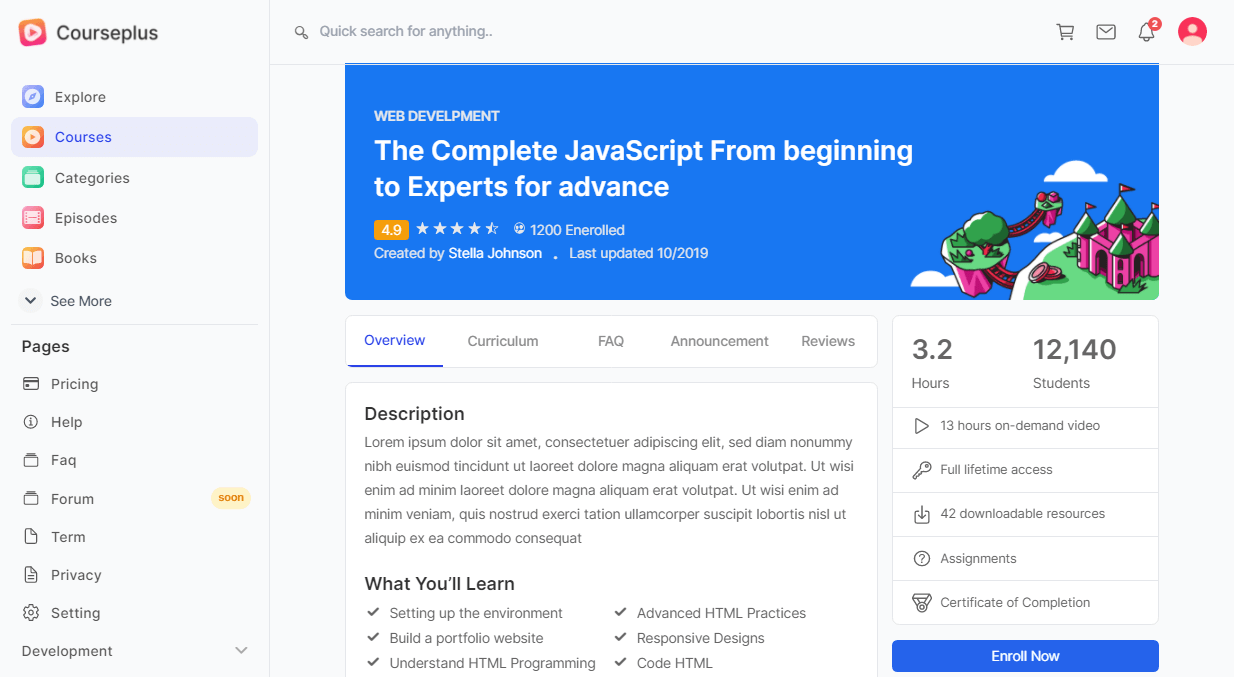Click the Books sidebar icon
The image size is (1234, 677).
pyautogui.click(x=33, y=258)
